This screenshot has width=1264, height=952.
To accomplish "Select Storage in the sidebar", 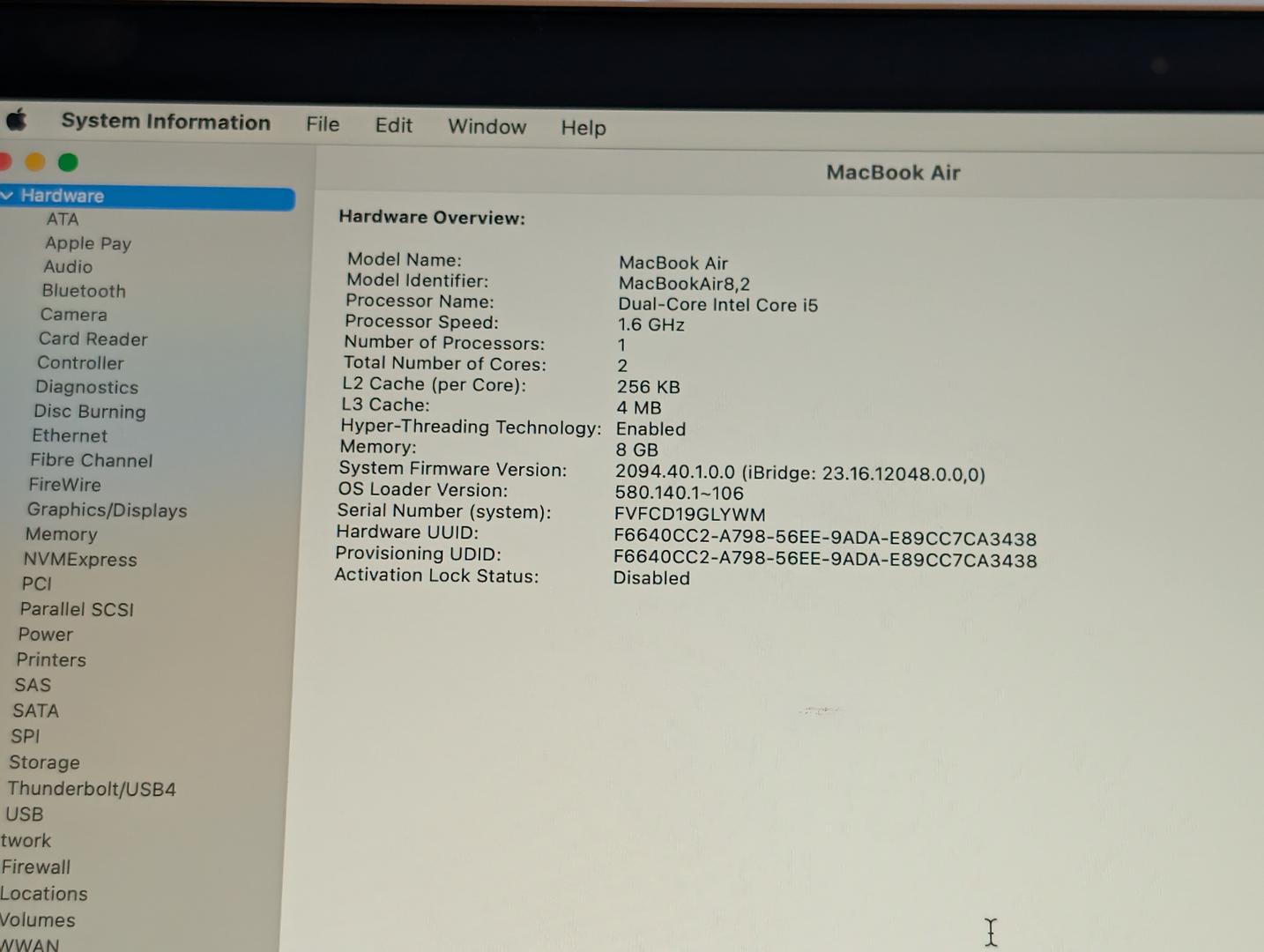I will pyautogui.click(x=44, y=762).
